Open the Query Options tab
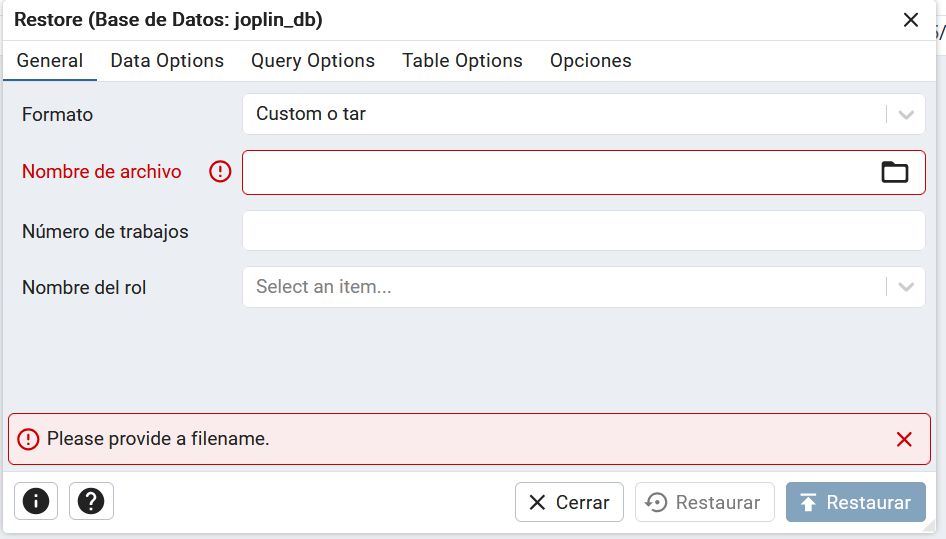 click(x=313, y=61)
